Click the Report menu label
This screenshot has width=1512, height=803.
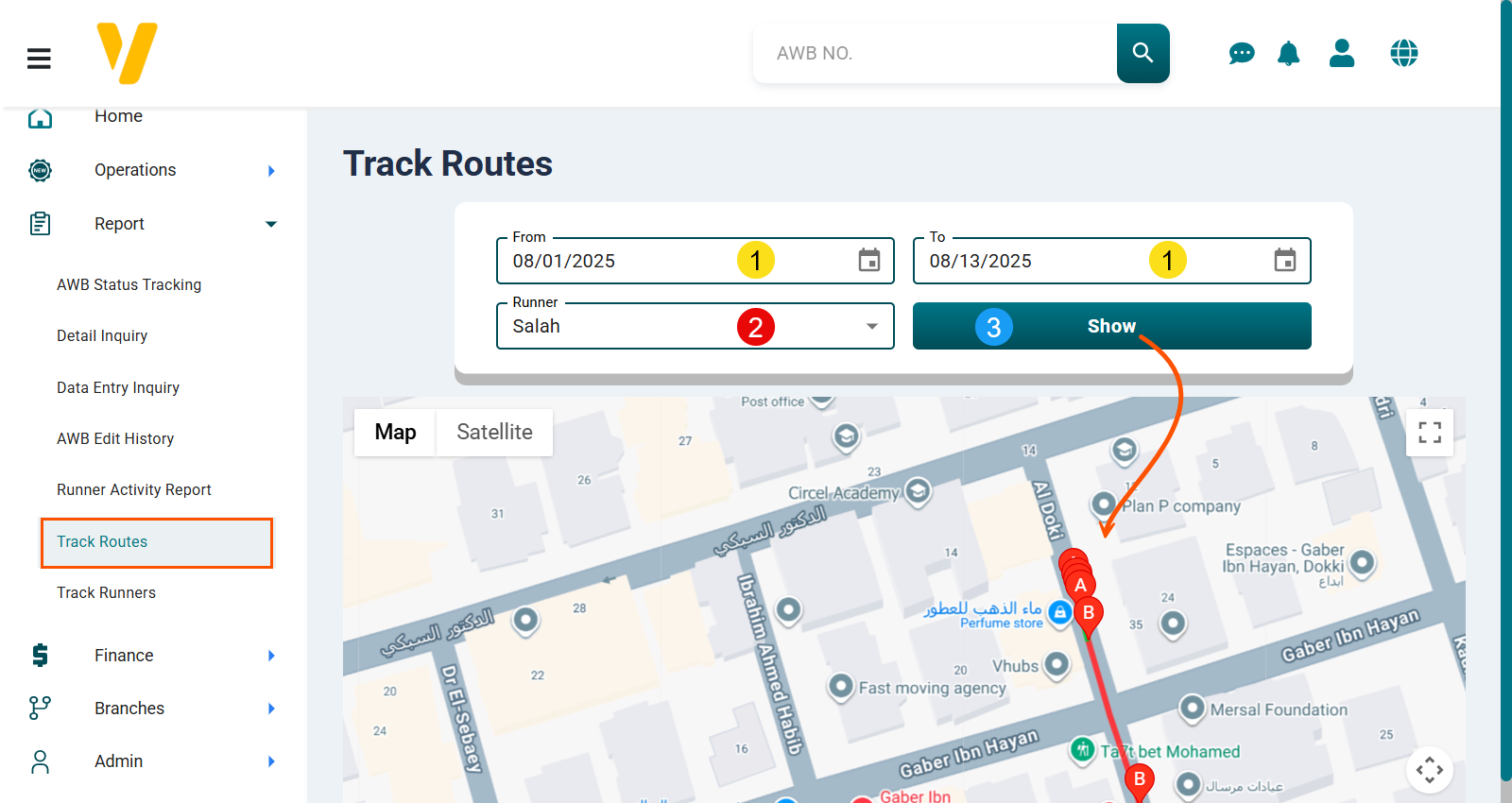pos(119,224)
